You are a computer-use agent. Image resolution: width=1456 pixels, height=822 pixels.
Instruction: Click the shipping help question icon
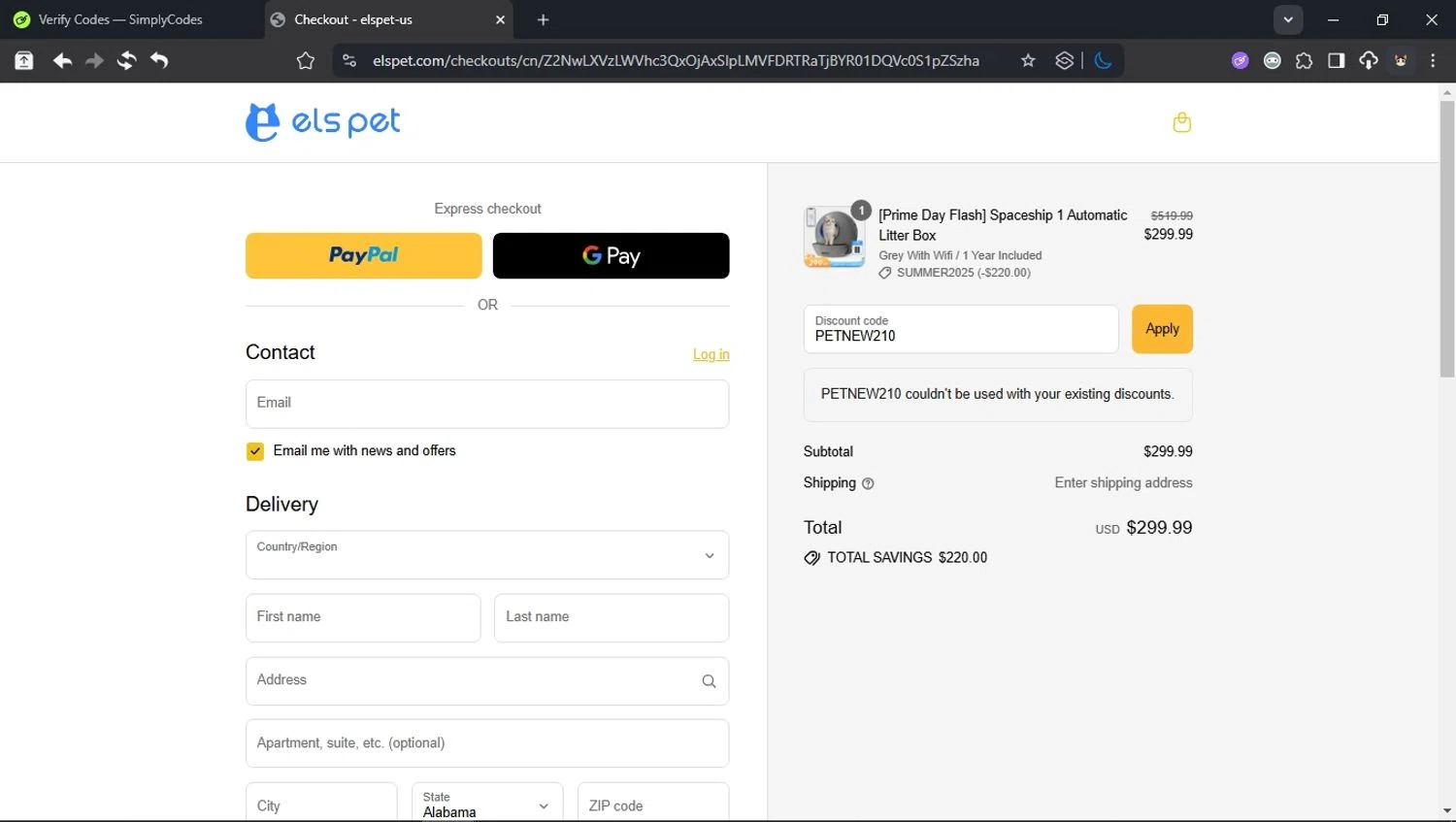[868, 483]
